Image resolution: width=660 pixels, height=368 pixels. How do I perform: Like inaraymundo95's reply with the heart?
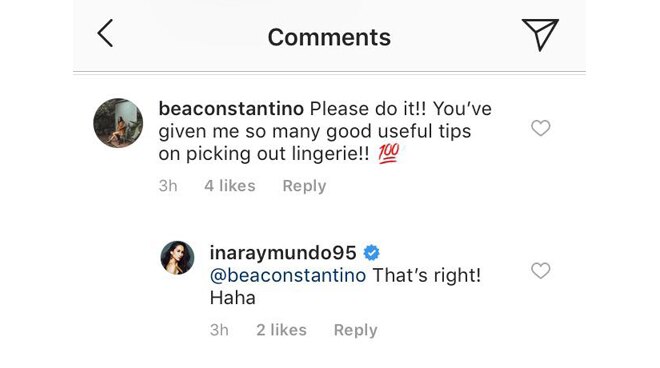point(540,271)
